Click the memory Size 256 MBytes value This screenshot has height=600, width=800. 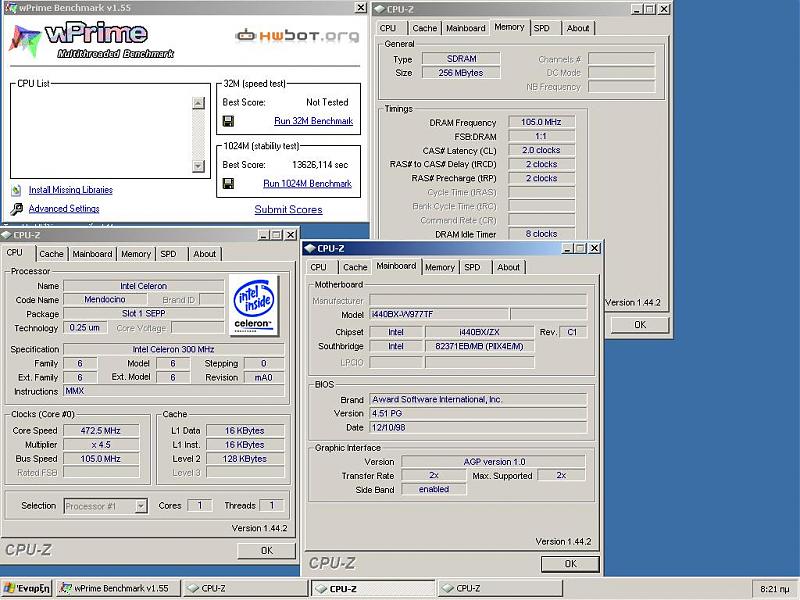point(461,73)
